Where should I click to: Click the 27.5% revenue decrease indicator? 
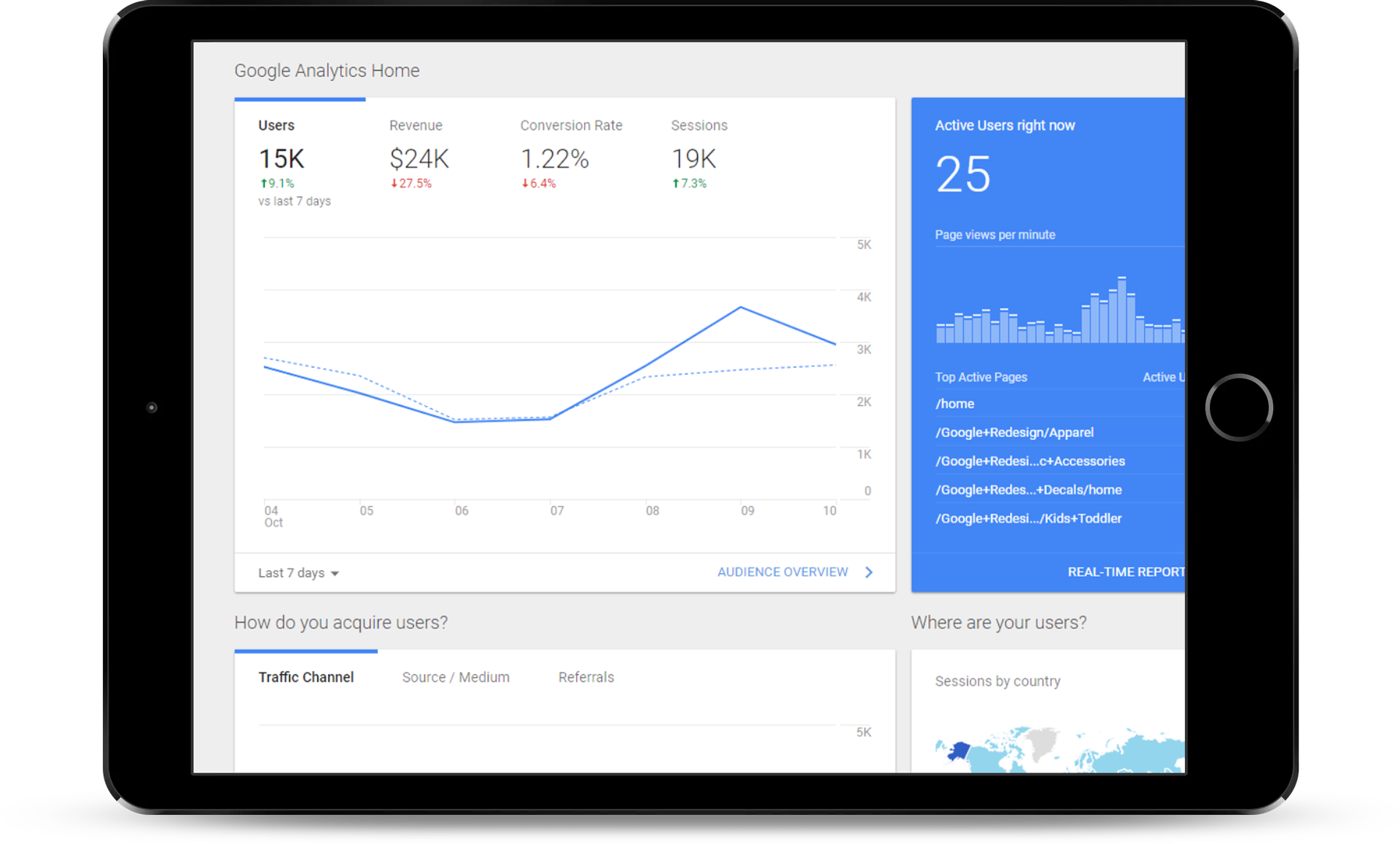(411, 184)
